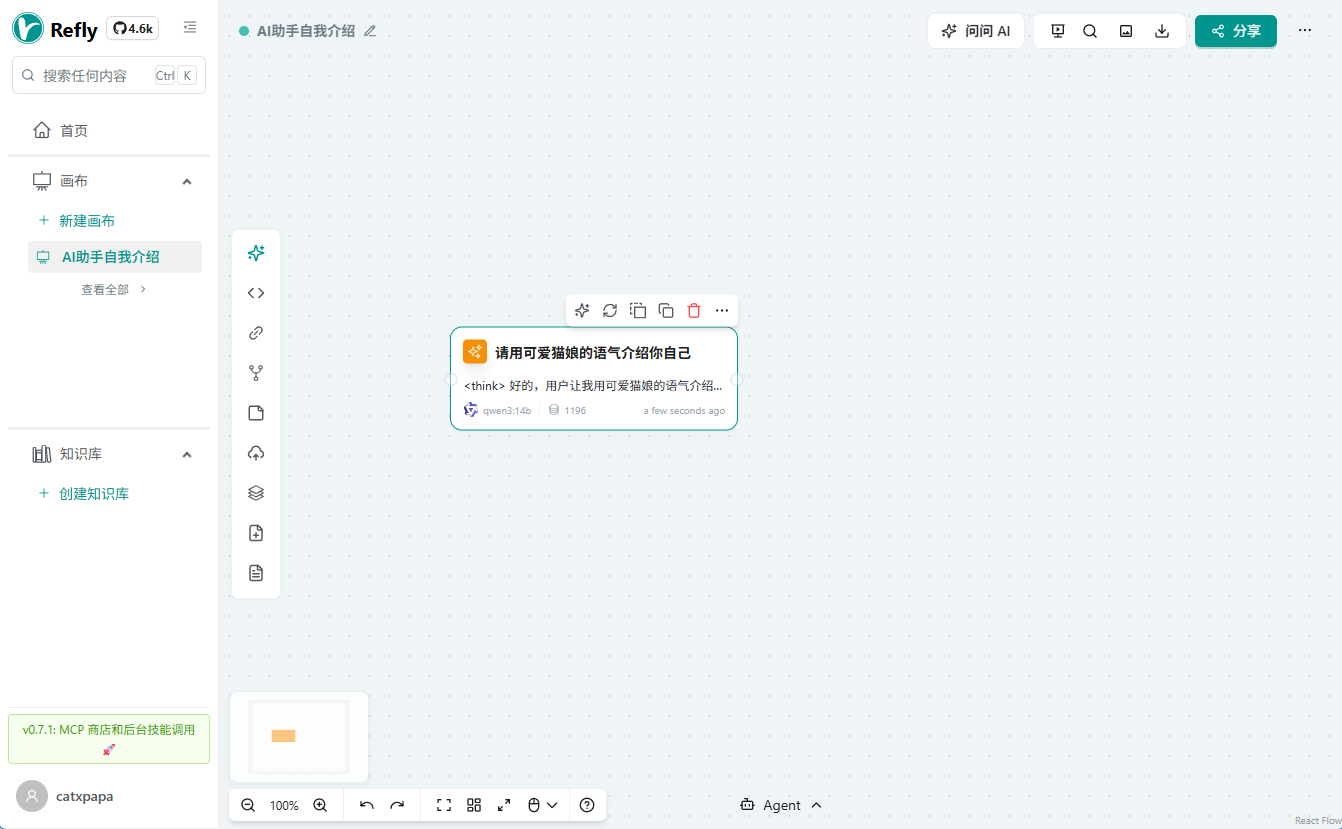Click the 'a few seconds ago' timestamp
1342x829 pixels.
tap(684, 411)
